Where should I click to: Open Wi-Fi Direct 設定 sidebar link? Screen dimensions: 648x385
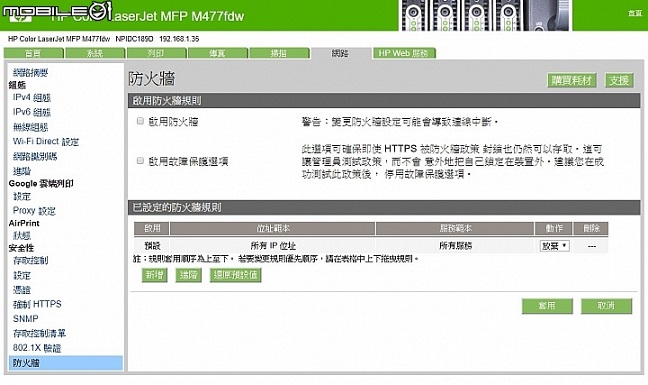click(46, 142)
